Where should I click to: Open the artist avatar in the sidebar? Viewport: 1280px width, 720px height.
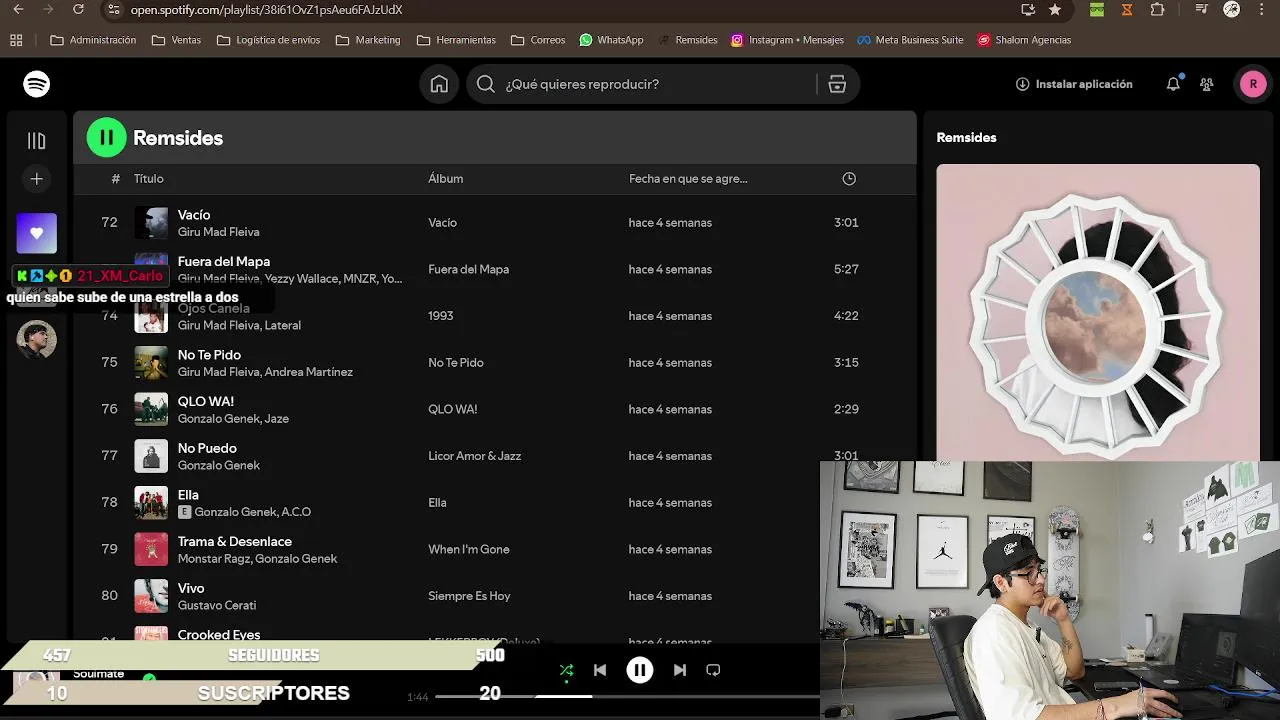[37, 340]
